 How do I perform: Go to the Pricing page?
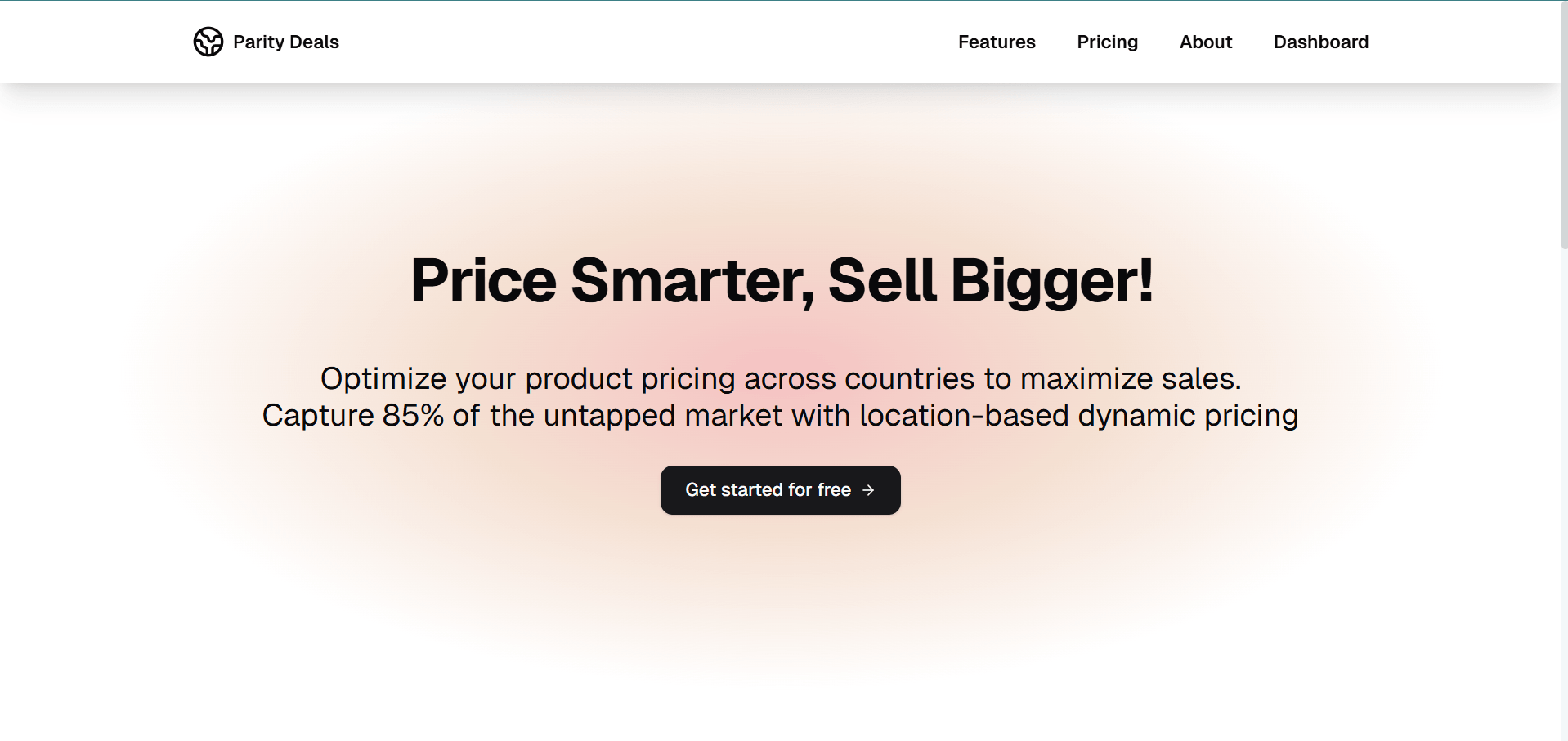click(1107, 42)
